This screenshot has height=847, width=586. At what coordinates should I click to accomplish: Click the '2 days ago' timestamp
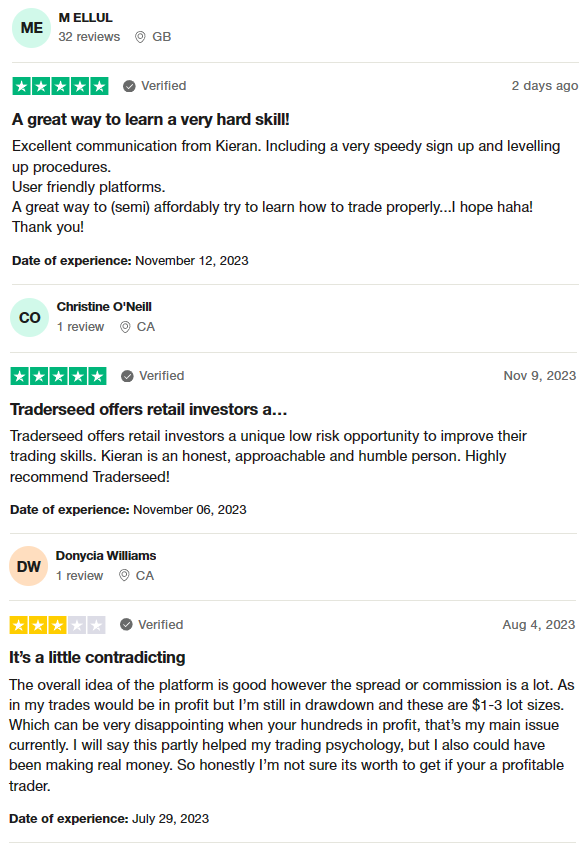pyautogui.click(x=544, y=86)
